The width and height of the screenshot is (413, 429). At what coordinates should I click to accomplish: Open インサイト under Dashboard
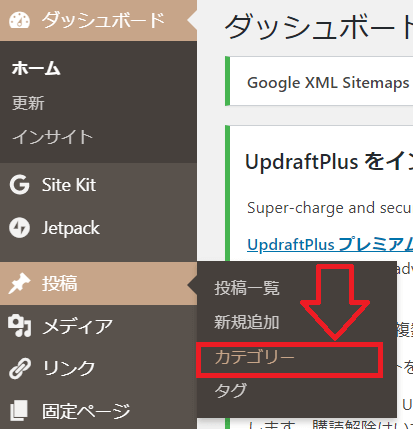click(x=52, y=137)
